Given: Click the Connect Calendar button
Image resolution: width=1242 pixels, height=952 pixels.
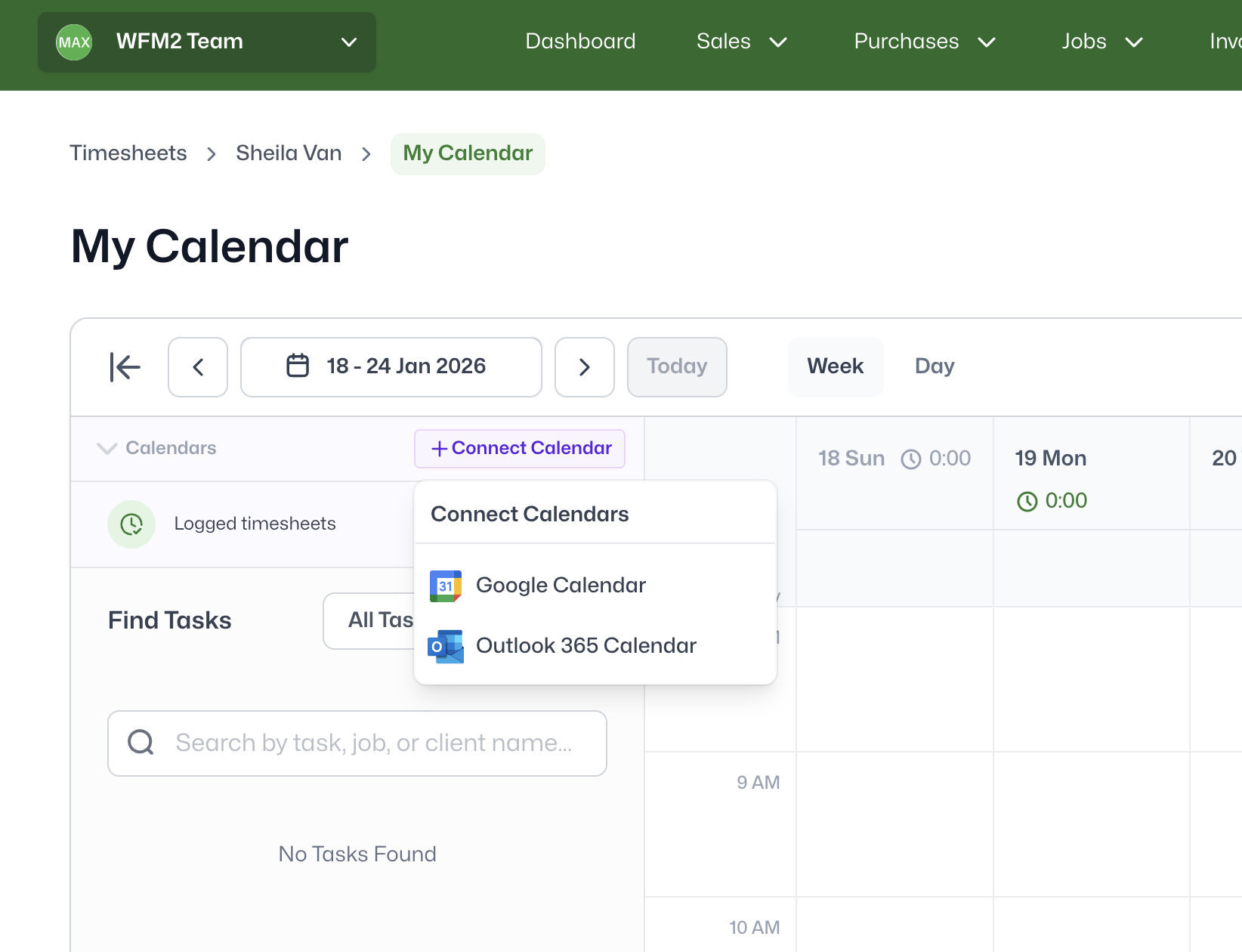Looking at the screenshot, I should click(x=520, y=448).
